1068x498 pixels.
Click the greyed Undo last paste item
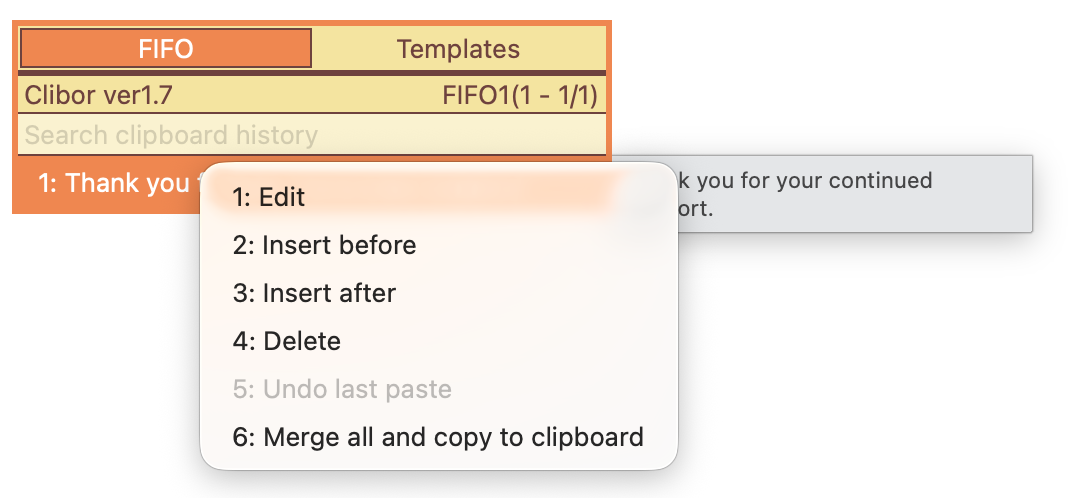pos(439,389)
